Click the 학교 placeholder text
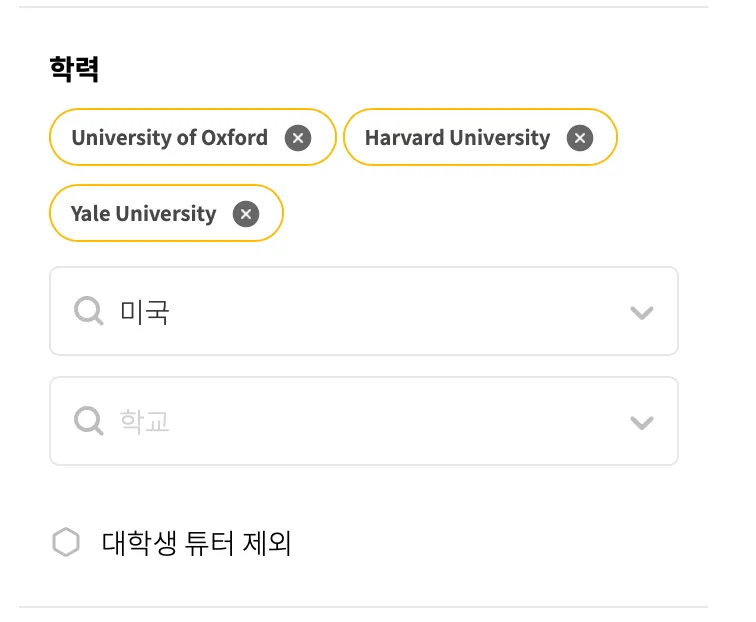 point(144,421)
